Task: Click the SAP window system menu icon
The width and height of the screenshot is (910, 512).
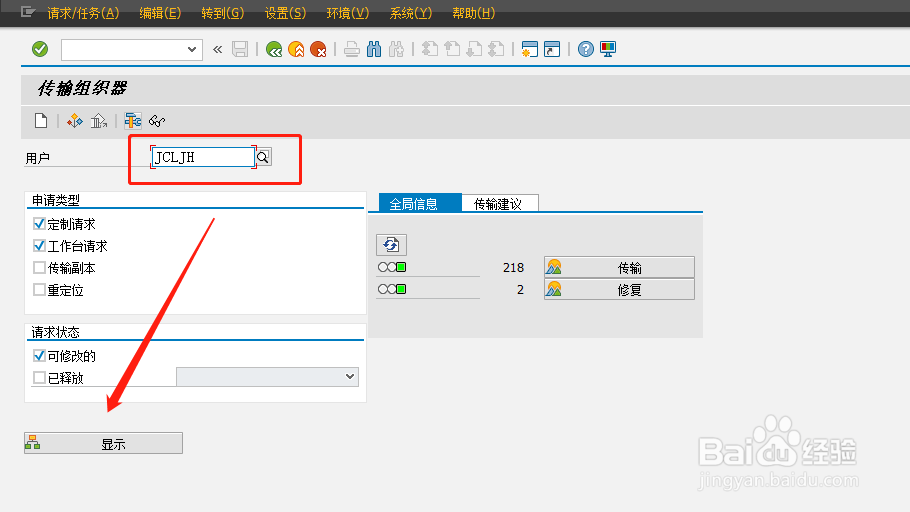Action: [27, 12]
